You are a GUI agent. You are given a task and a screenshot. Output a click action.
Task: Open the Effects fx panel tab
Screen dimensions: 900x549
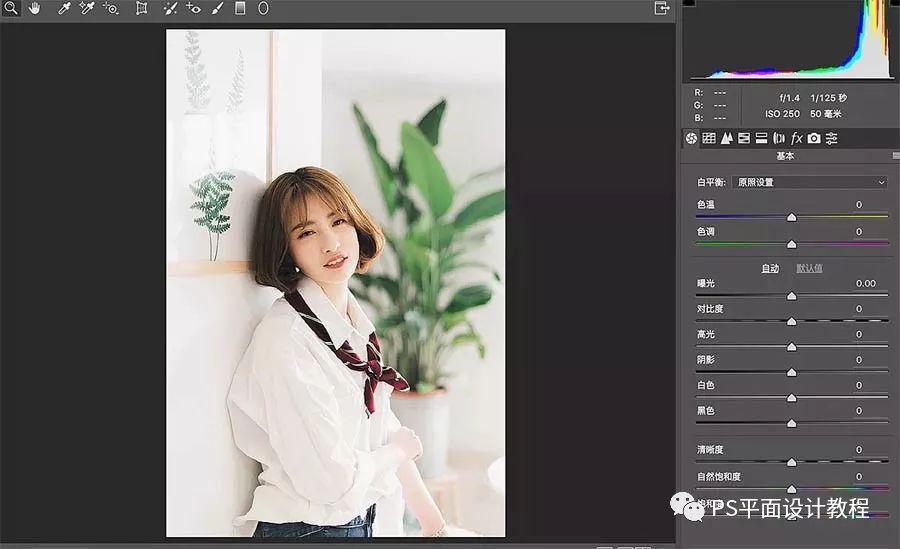[796, 138]
